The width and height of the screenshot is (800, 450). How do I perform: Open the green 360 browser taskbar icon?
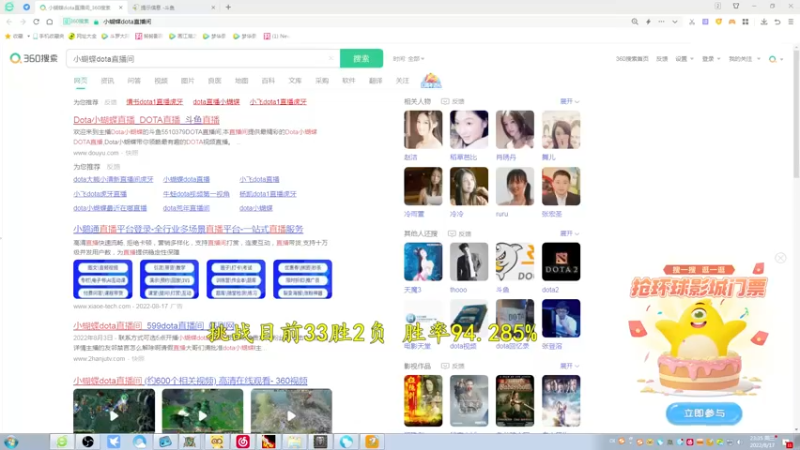[x=62, y=441]
